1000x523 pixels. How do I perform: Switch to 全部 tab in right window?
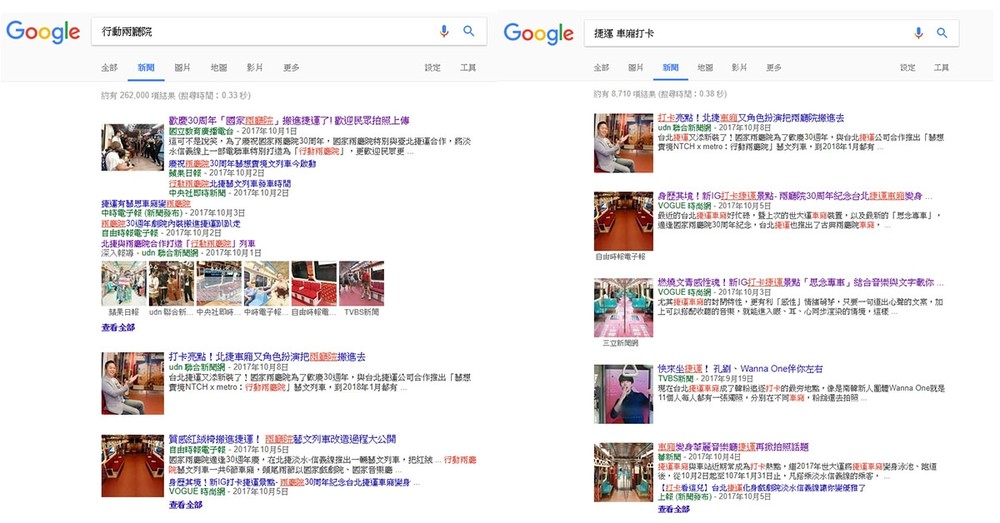coord(601,68)
